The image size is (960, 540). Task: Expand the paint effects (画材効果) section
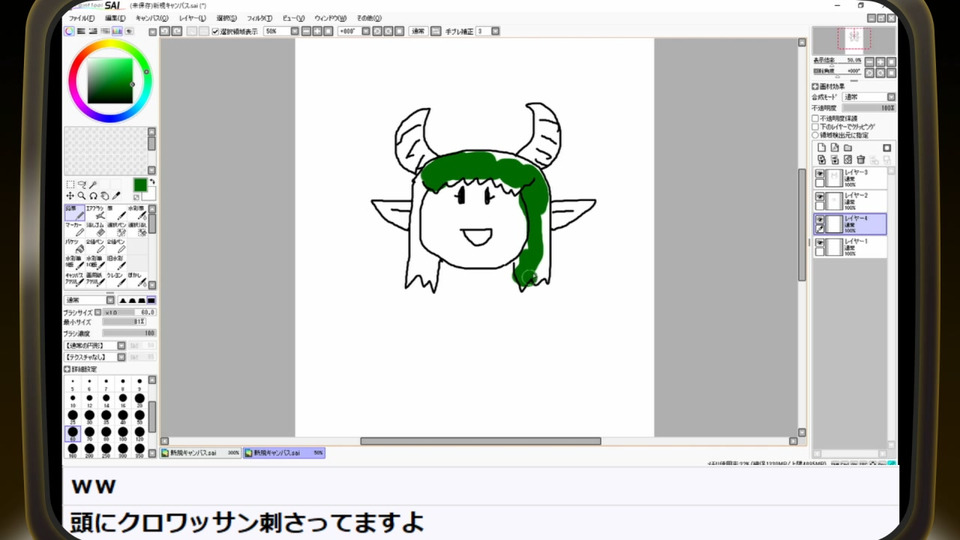816,86
